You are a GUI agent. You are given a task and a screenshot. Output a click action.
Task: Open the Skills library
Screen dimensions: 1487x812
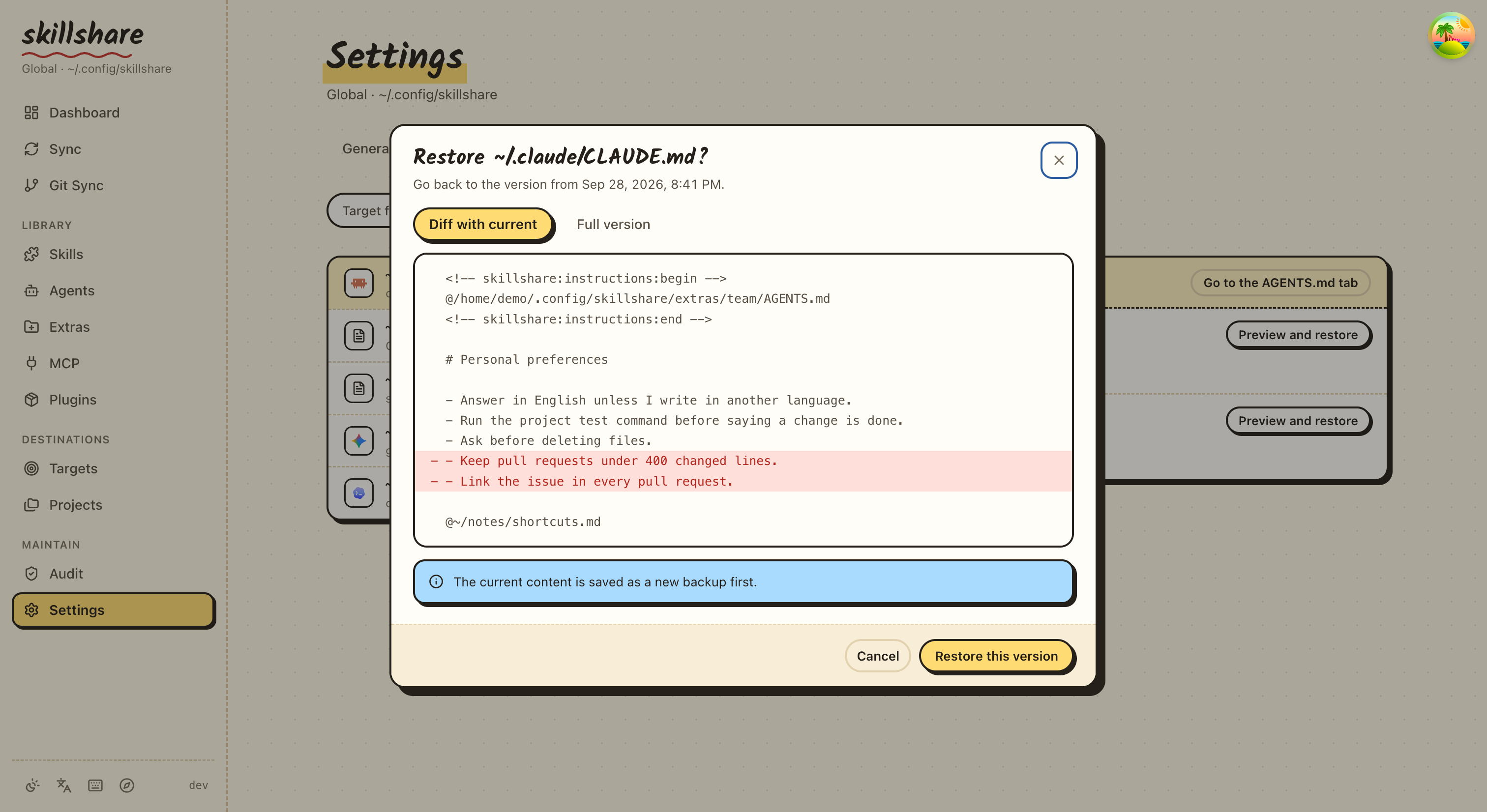tap(113, 254)
